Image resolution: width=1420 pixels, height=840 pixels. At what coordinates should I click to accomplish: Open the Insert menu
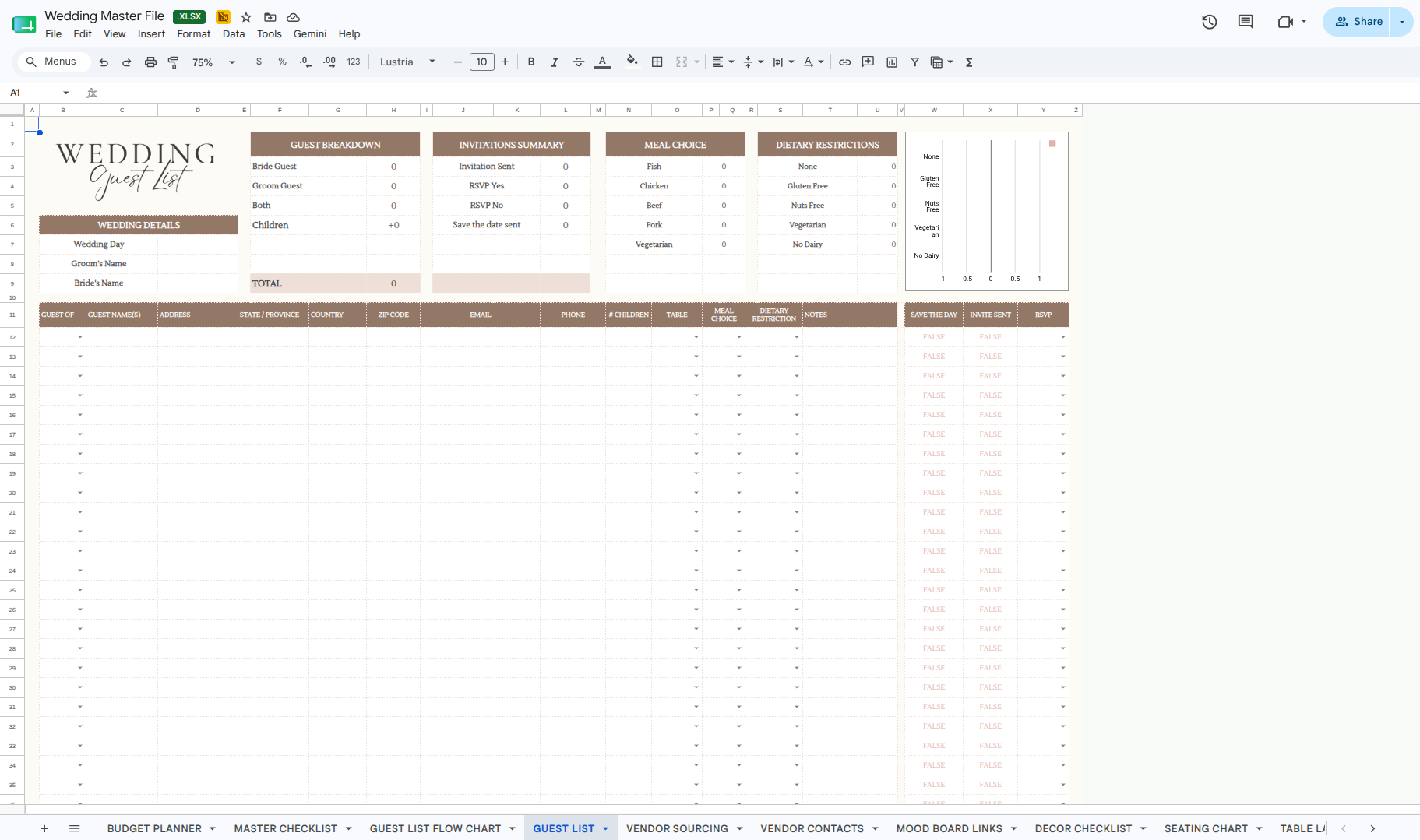point(151,33)
